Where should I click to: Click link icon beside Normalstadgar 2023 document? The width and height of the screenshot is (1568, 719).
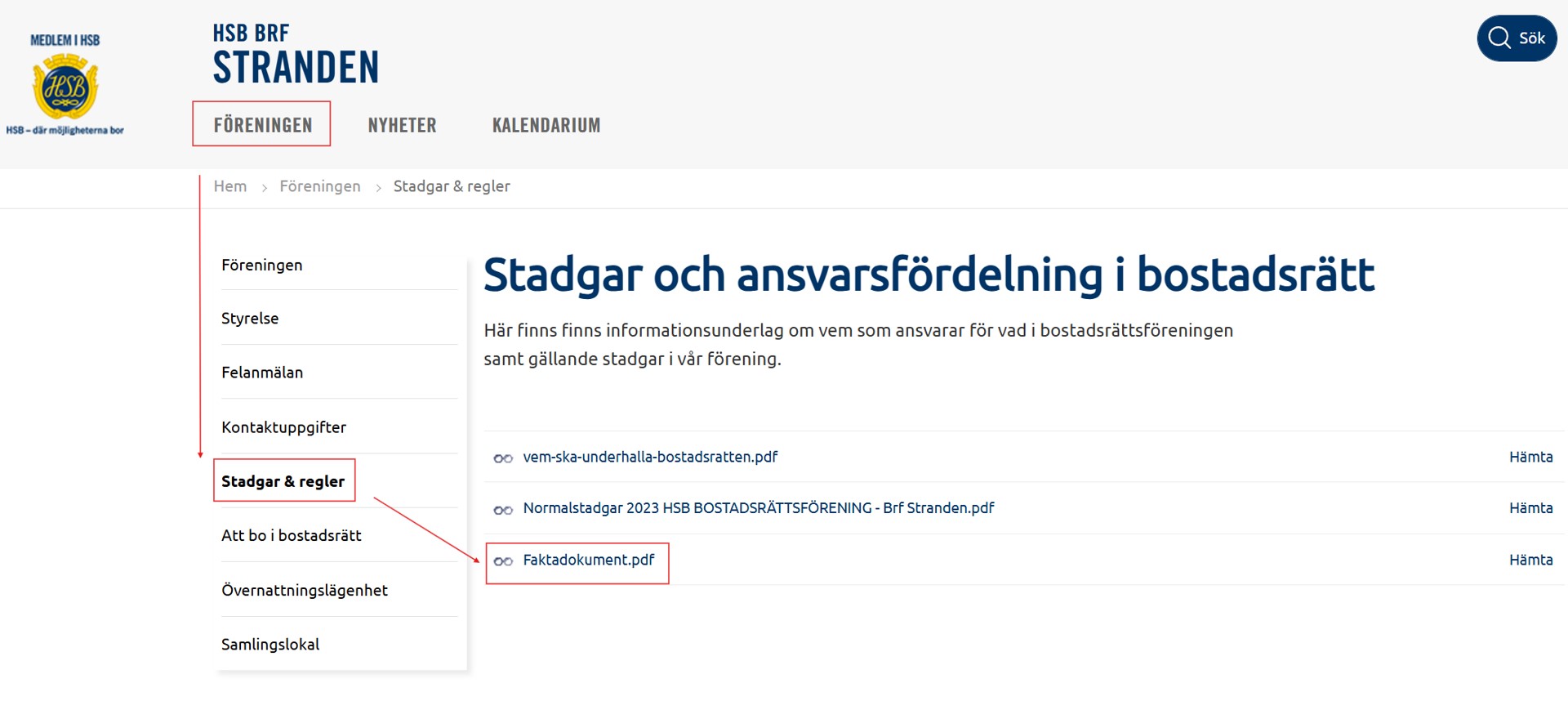[503, 510]
